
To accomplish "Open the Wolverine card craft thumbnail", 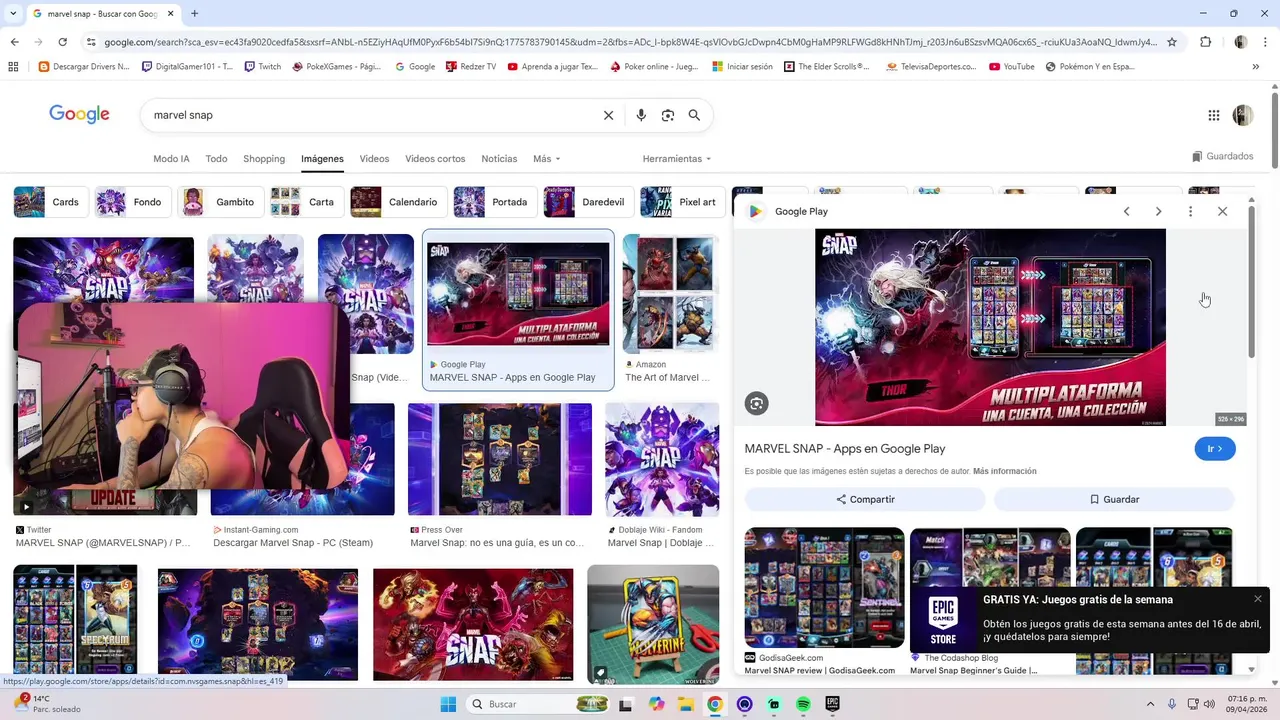I will 653,624.
